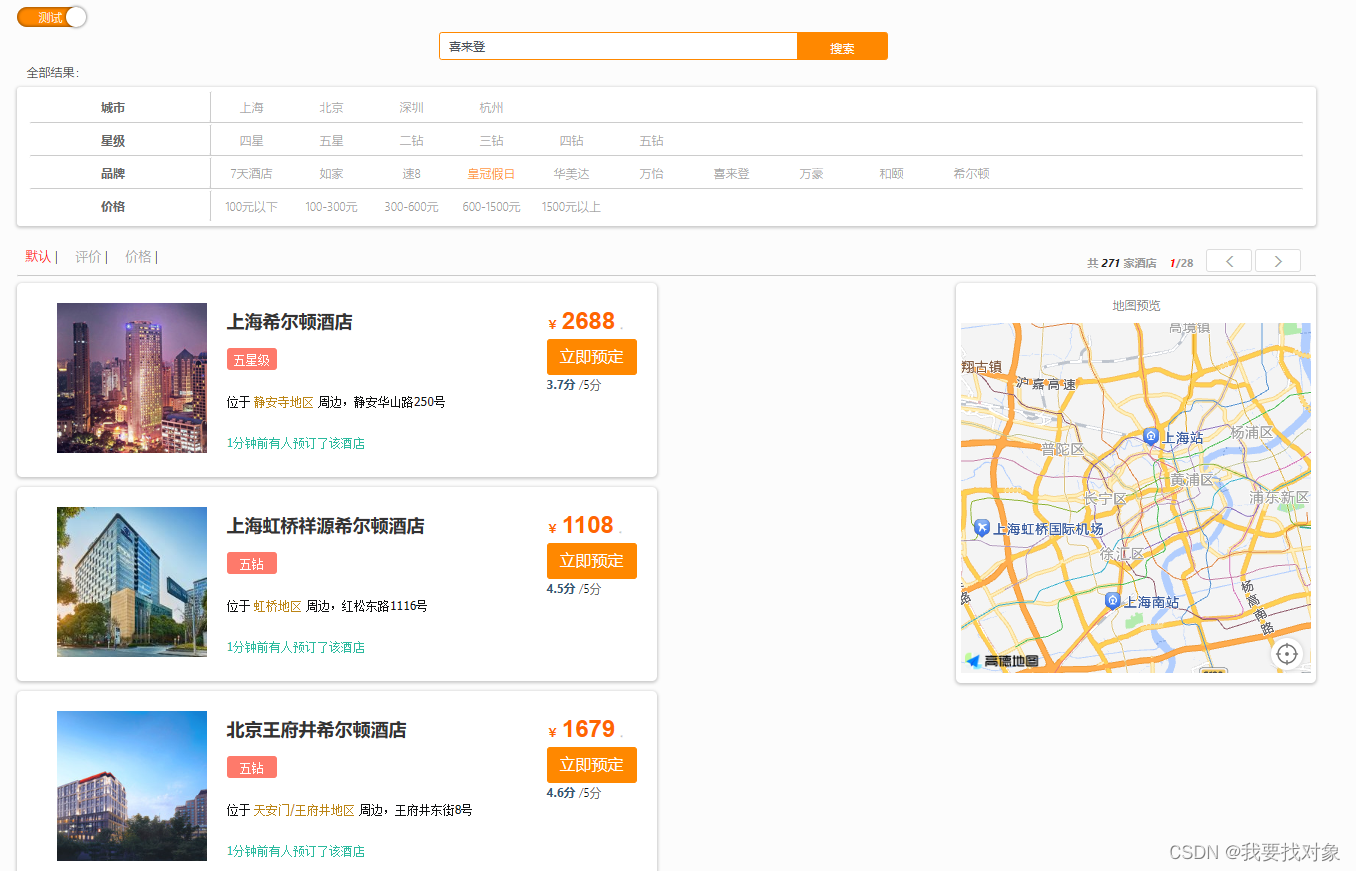1356x871 pixels.
Task: Click the 1108 price
Action: (588, 525)
